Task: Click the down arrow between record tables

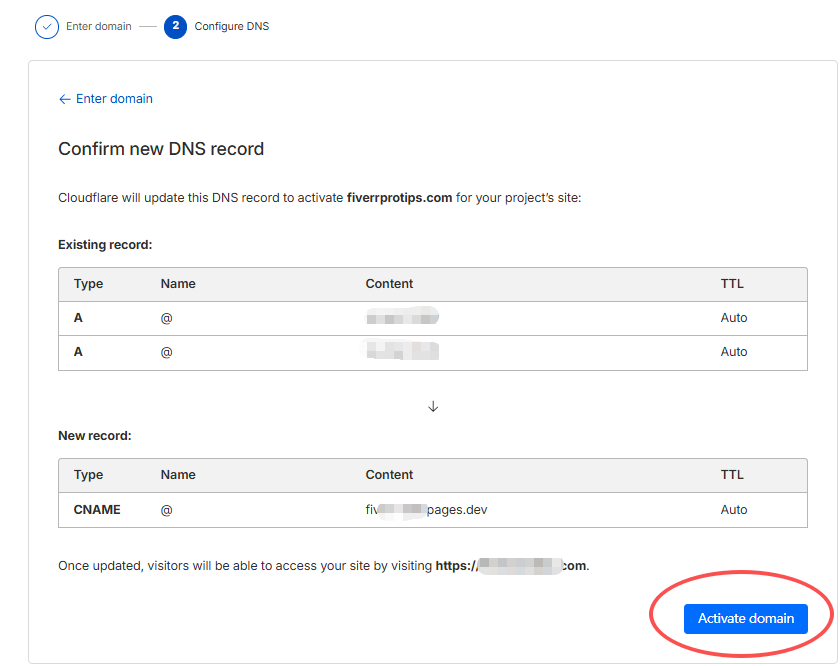Action: pos(433,407)
